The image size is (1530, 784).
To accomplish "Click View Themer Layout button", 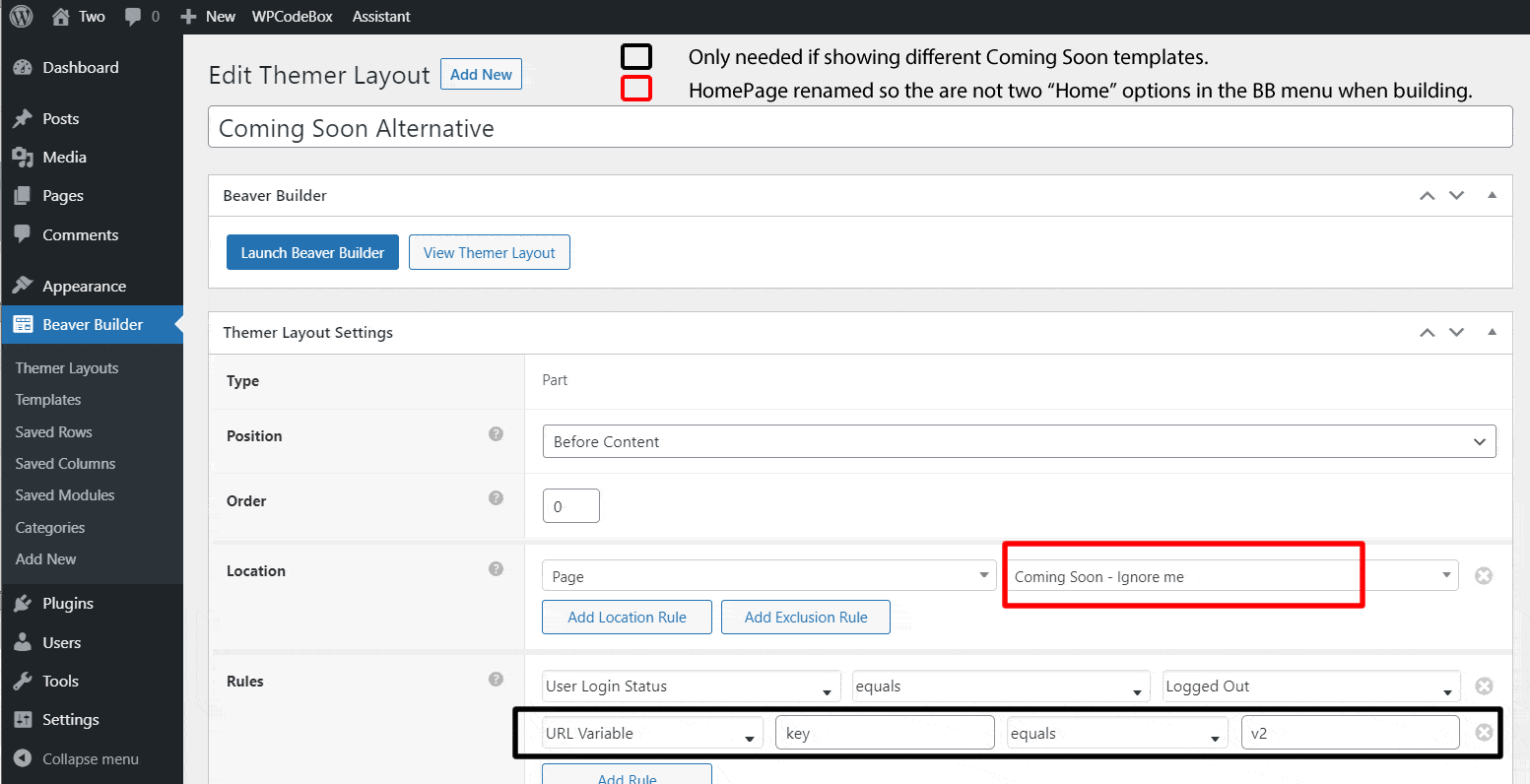I will click(x=490, y=252).
